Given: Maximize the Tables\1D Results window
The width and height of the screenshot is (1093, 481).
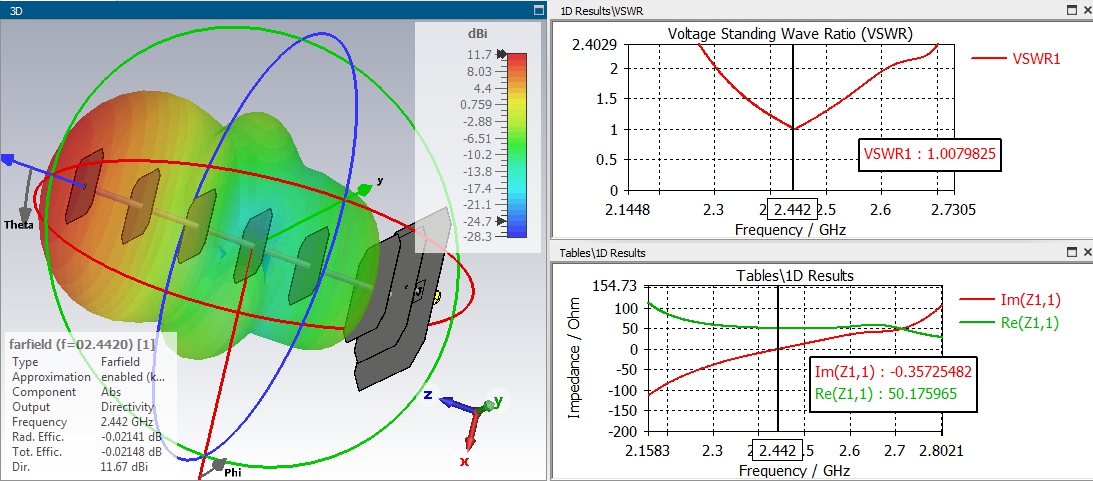Looking at the screenshot, I should click(1072, 252).
